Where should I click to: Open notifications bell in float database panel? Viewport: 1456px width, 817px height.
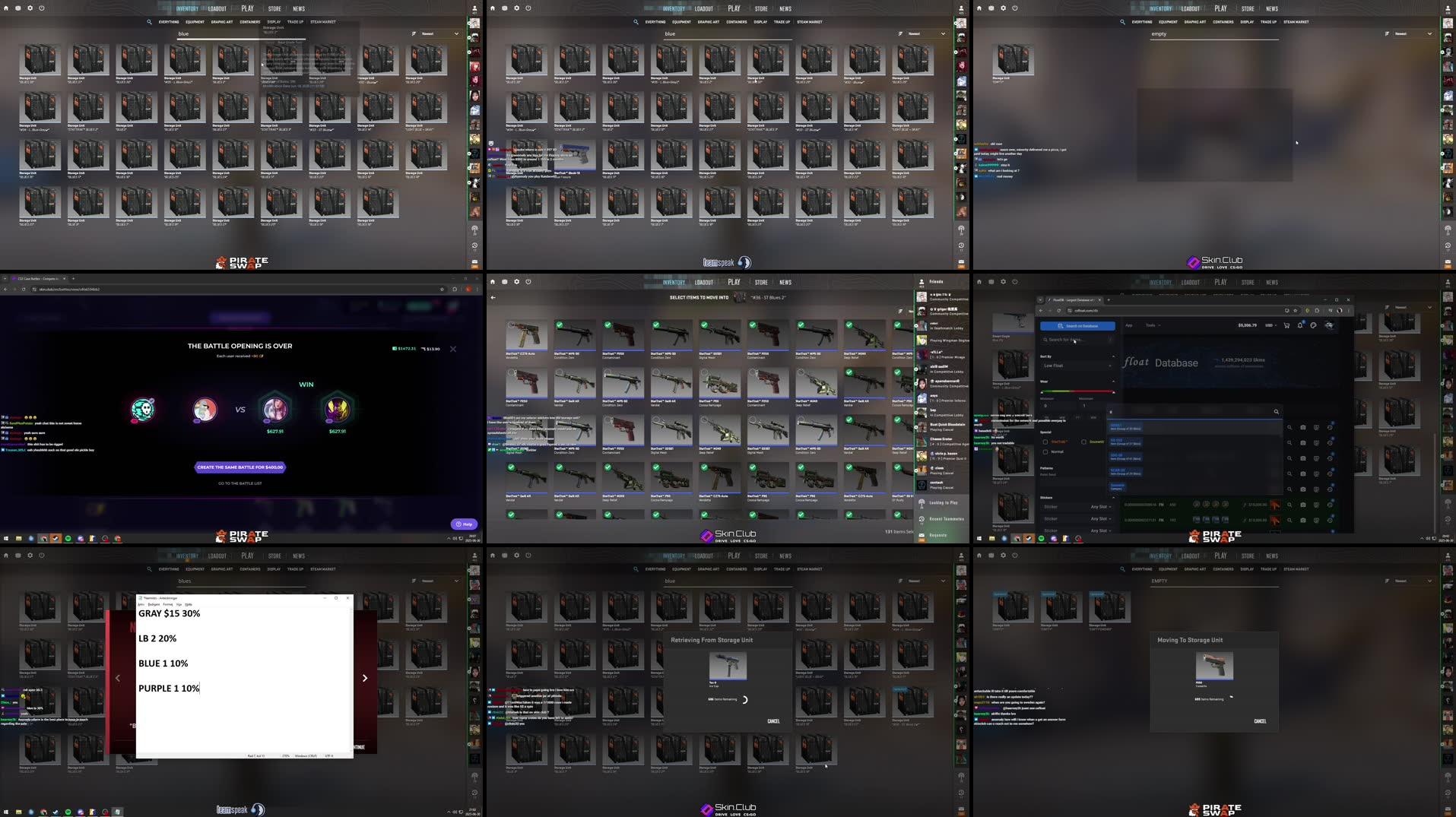pyautogui.click(x=1300, y=325)
